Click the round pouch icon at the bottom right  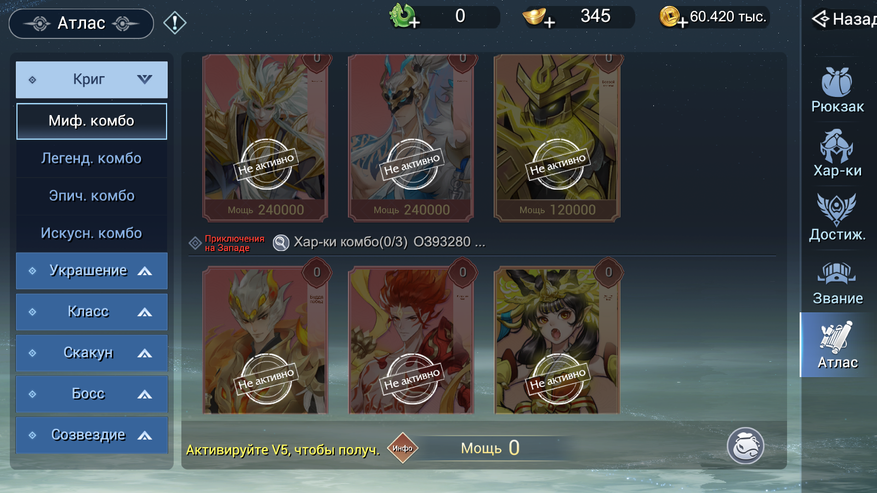[x=745, y=446]
